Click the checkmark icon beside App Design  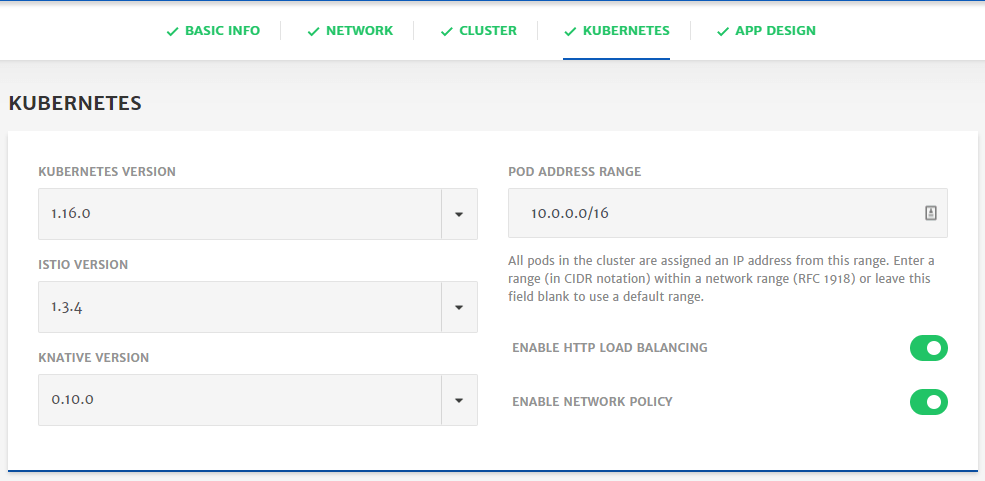[722, 31]
